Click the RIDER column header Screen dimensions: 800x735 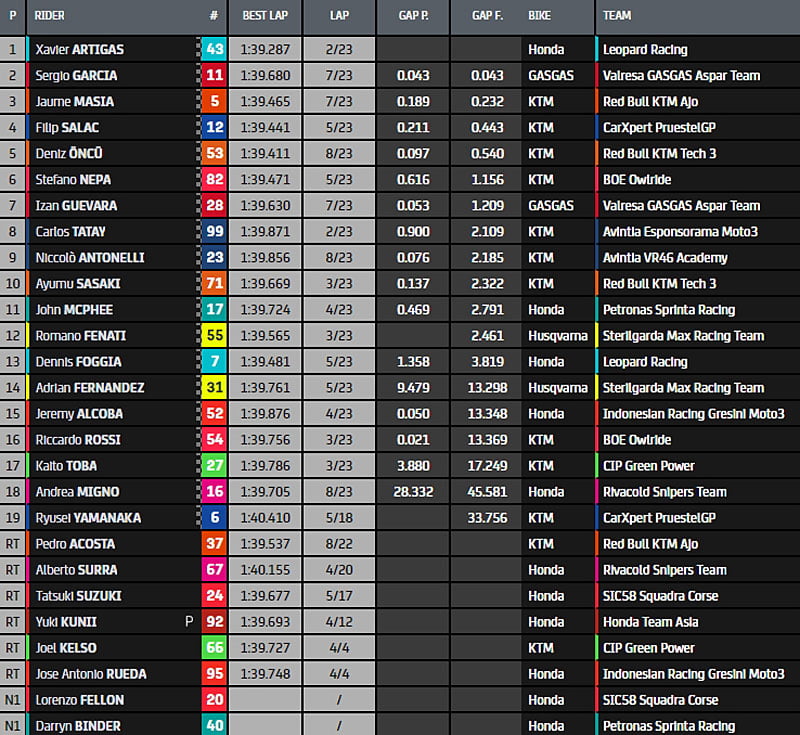[50, 16]
